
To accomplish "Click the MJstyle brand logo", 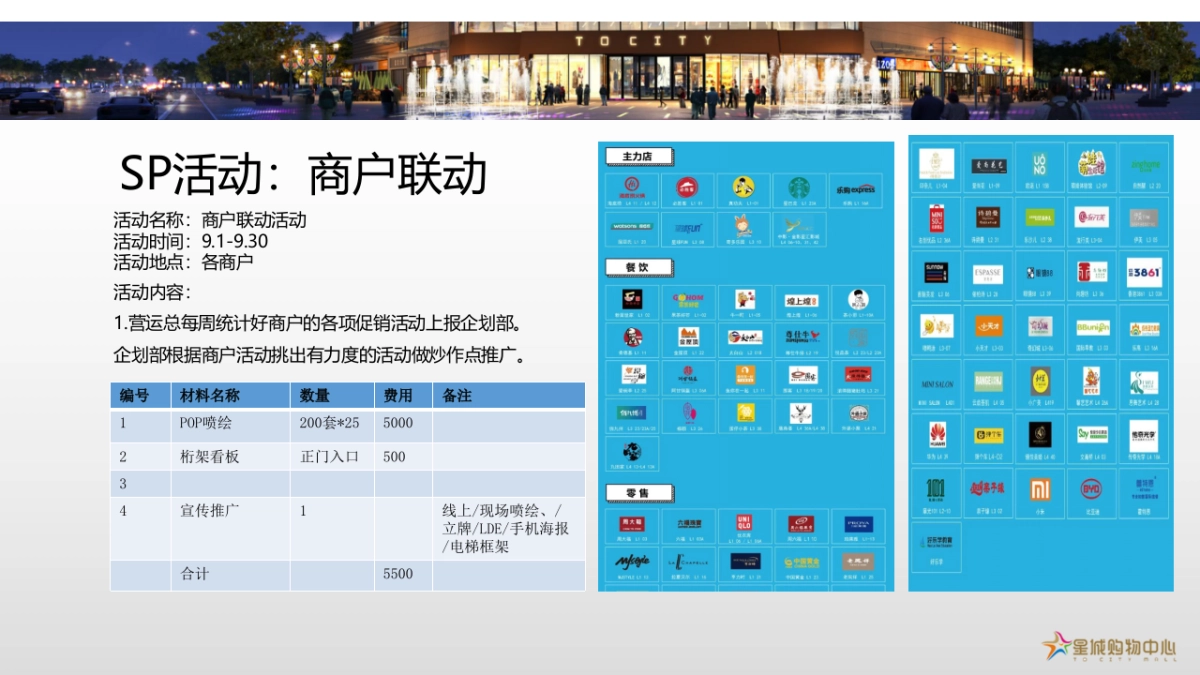I will coord(632,561).
